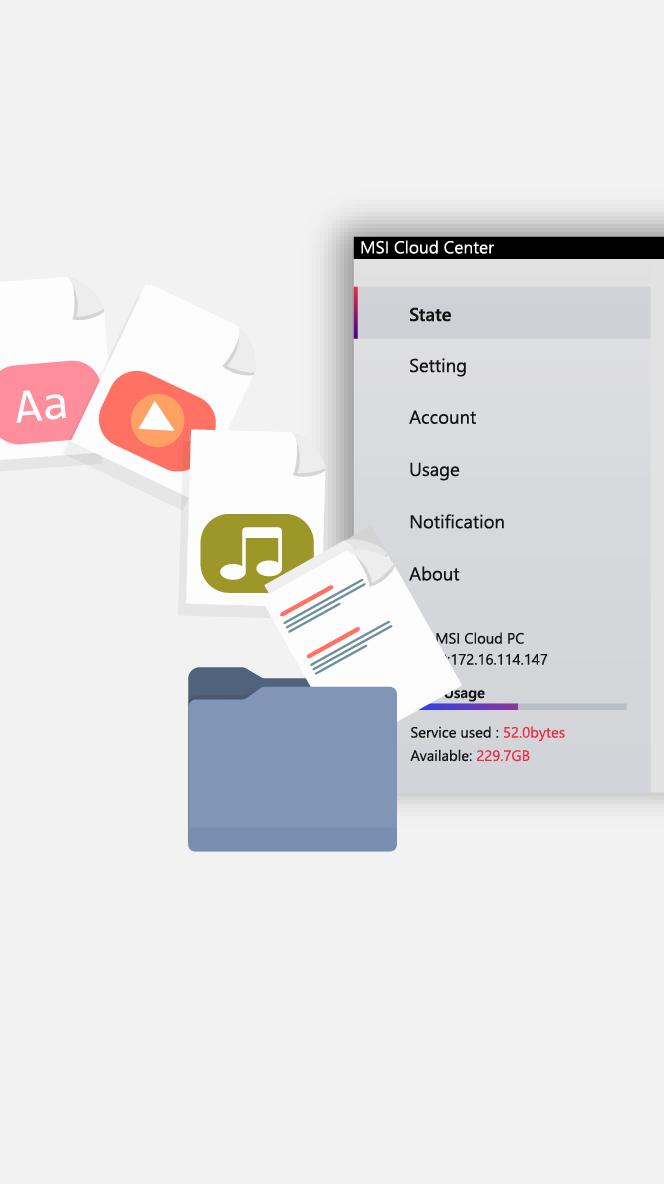Viewport: 664px width, 1184px height.
Task: Select Usage in the sidebar menu
Action: 434,470
